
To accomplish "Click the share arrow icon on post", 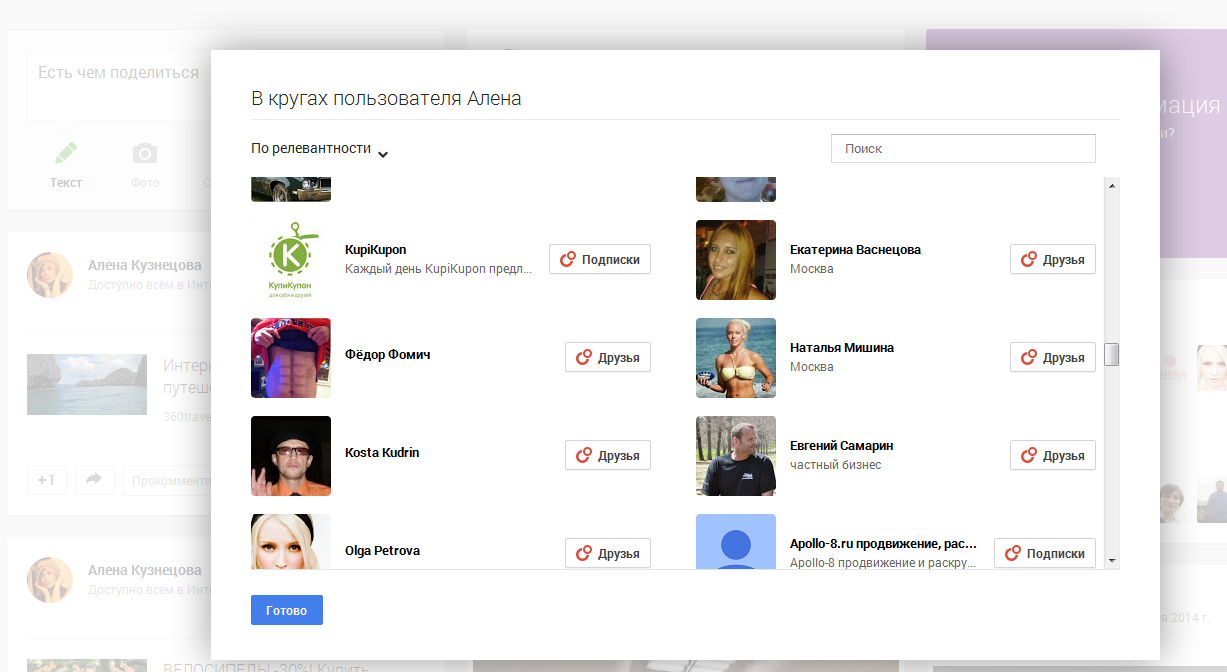I will (94, 480).
